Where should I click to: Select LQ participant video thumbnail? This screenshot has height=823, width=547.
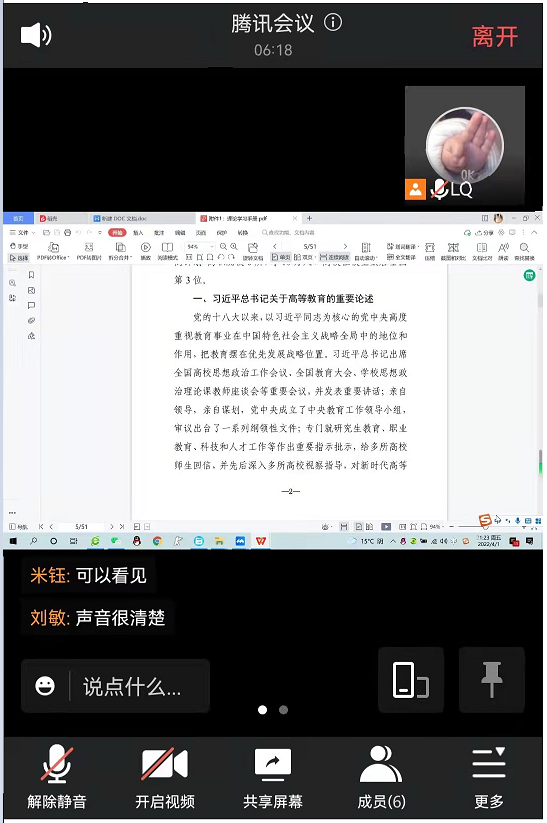click(x=465, y=145)
